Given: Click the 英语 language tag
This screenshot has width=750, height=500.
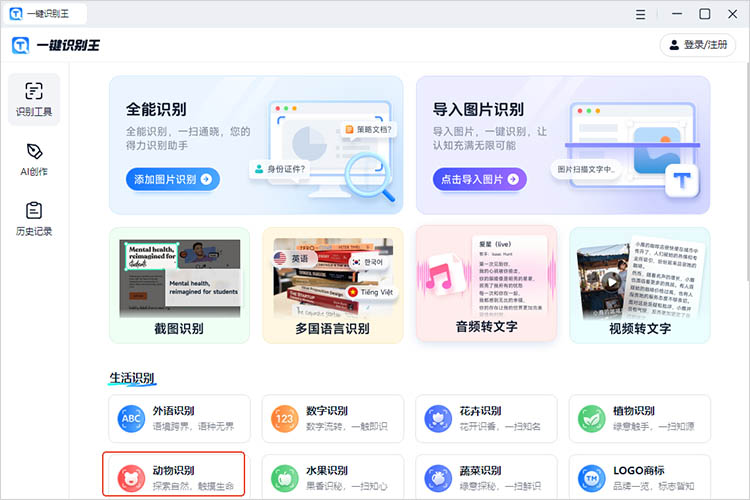Looking at the screenshot, I should tap(294, 259).
